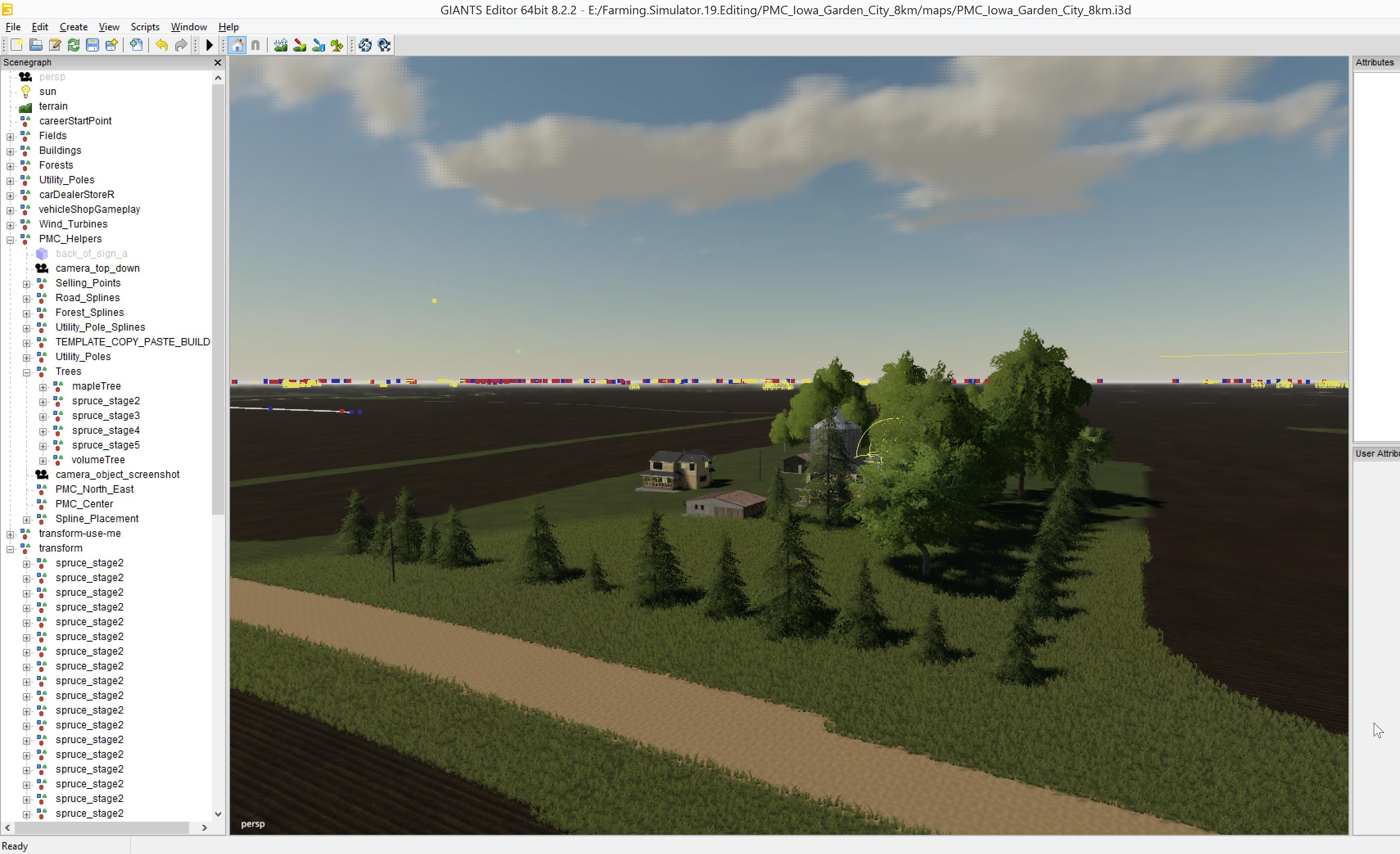1400x854 pixels.
Task: Select the vehicleShopGameplay node
Action: coord(90,209)
